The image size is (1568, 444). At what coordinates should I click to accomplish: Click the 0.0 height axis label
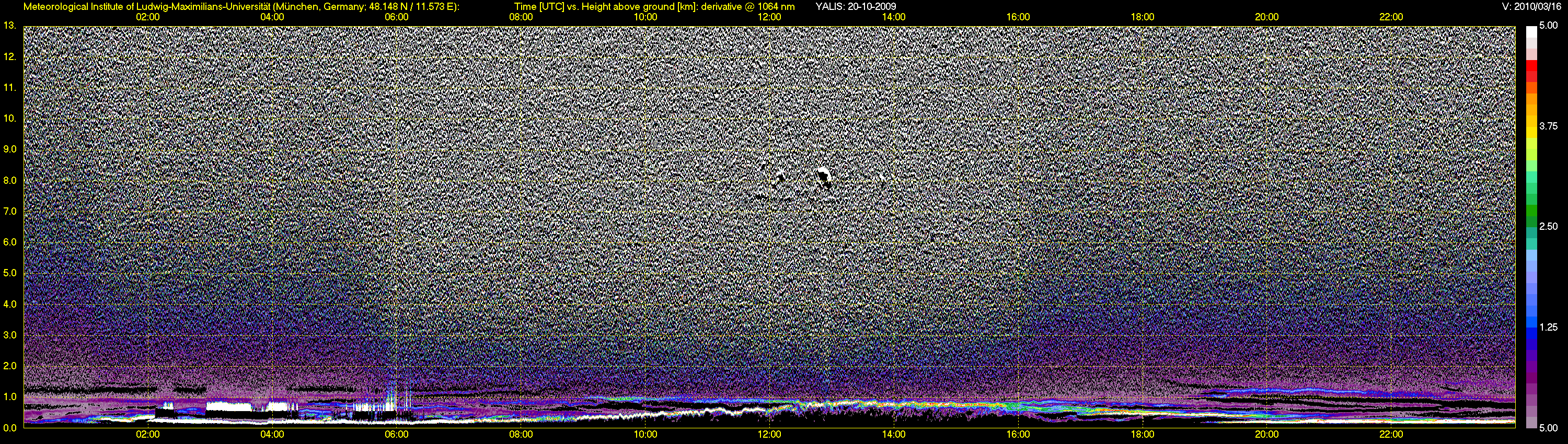pyautogui.click(x=9, y=428)
